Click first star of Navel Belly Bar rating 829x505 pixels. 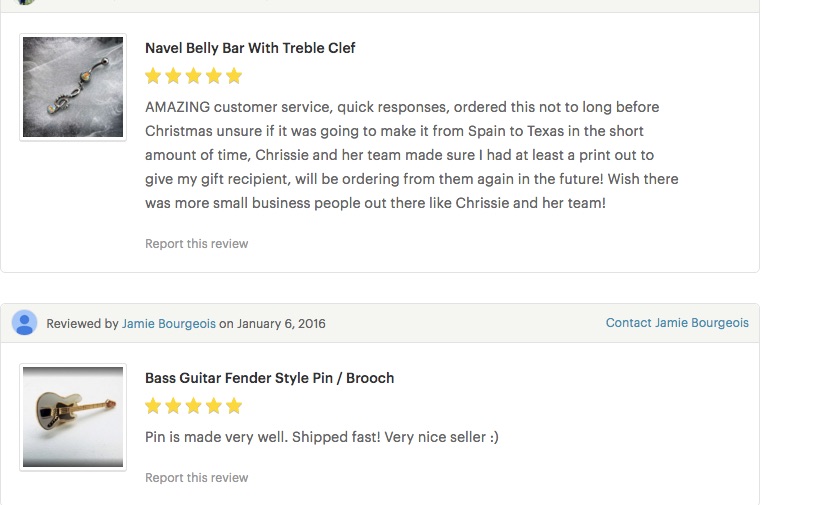coord(153,76)
